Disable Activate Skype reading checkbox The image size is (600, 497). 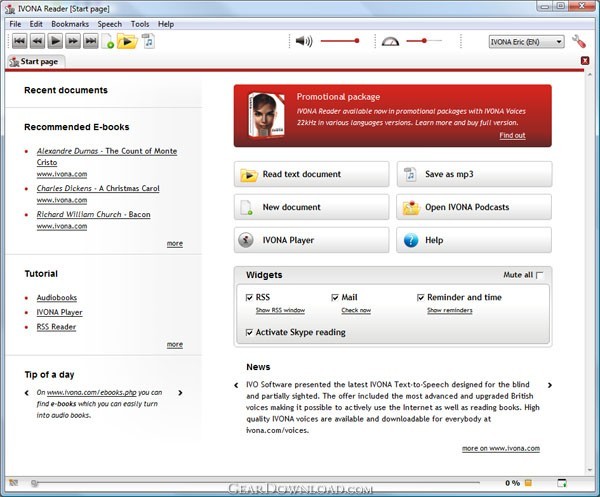pos(249,332)
